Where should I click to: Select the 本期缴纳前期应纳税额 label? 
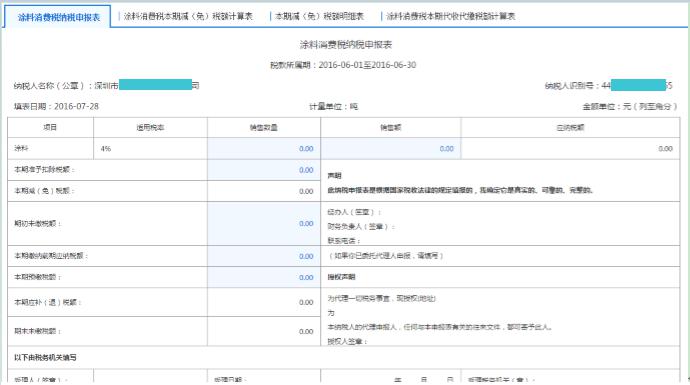click(51, 256)
